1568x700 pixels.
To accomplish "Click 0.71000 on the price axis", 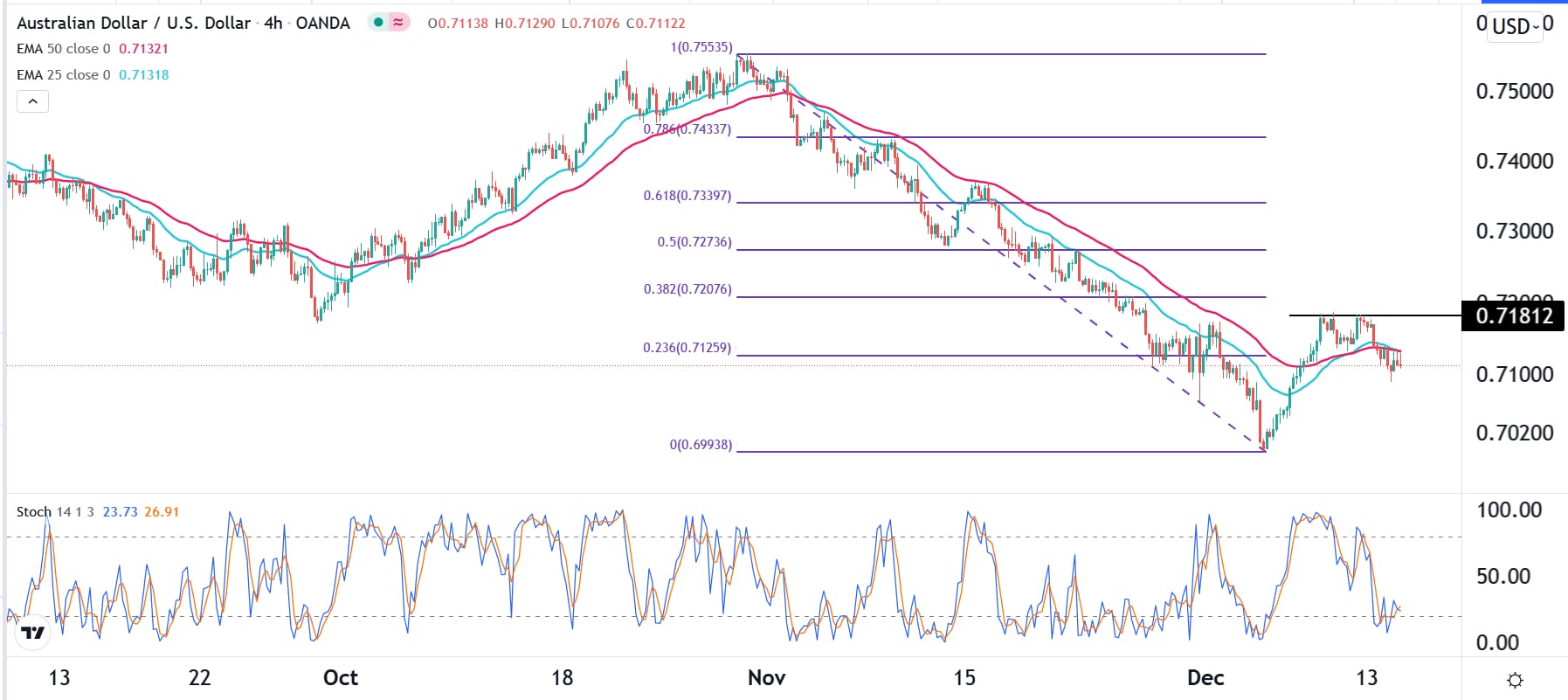I will tap(1515, 374).
